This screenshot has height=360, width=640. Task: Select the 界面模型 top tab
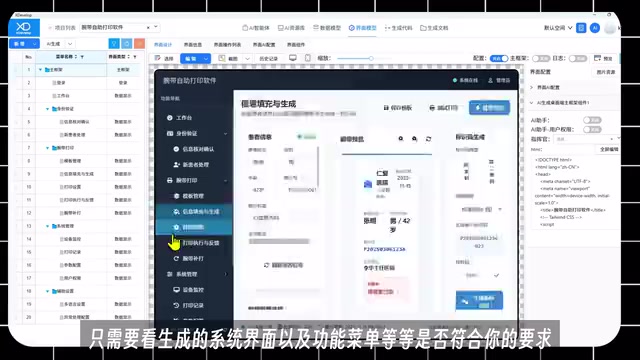coord(362,28)
